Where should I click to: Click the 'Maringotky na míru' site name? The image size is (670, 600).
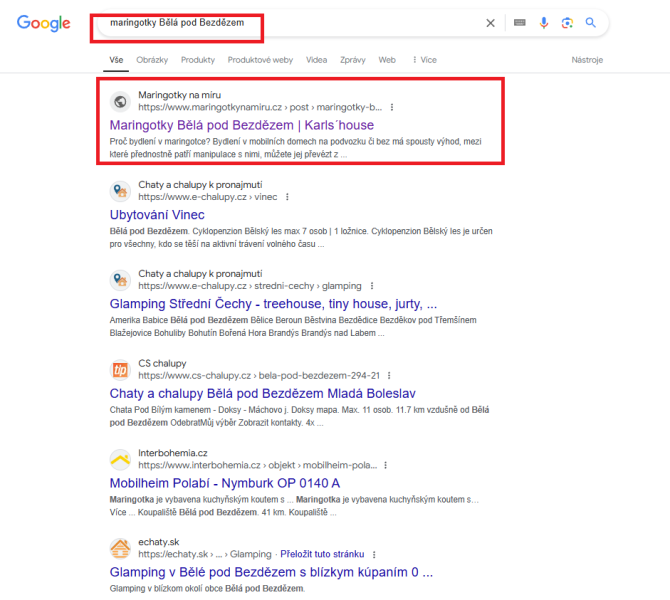coord(179,95)
